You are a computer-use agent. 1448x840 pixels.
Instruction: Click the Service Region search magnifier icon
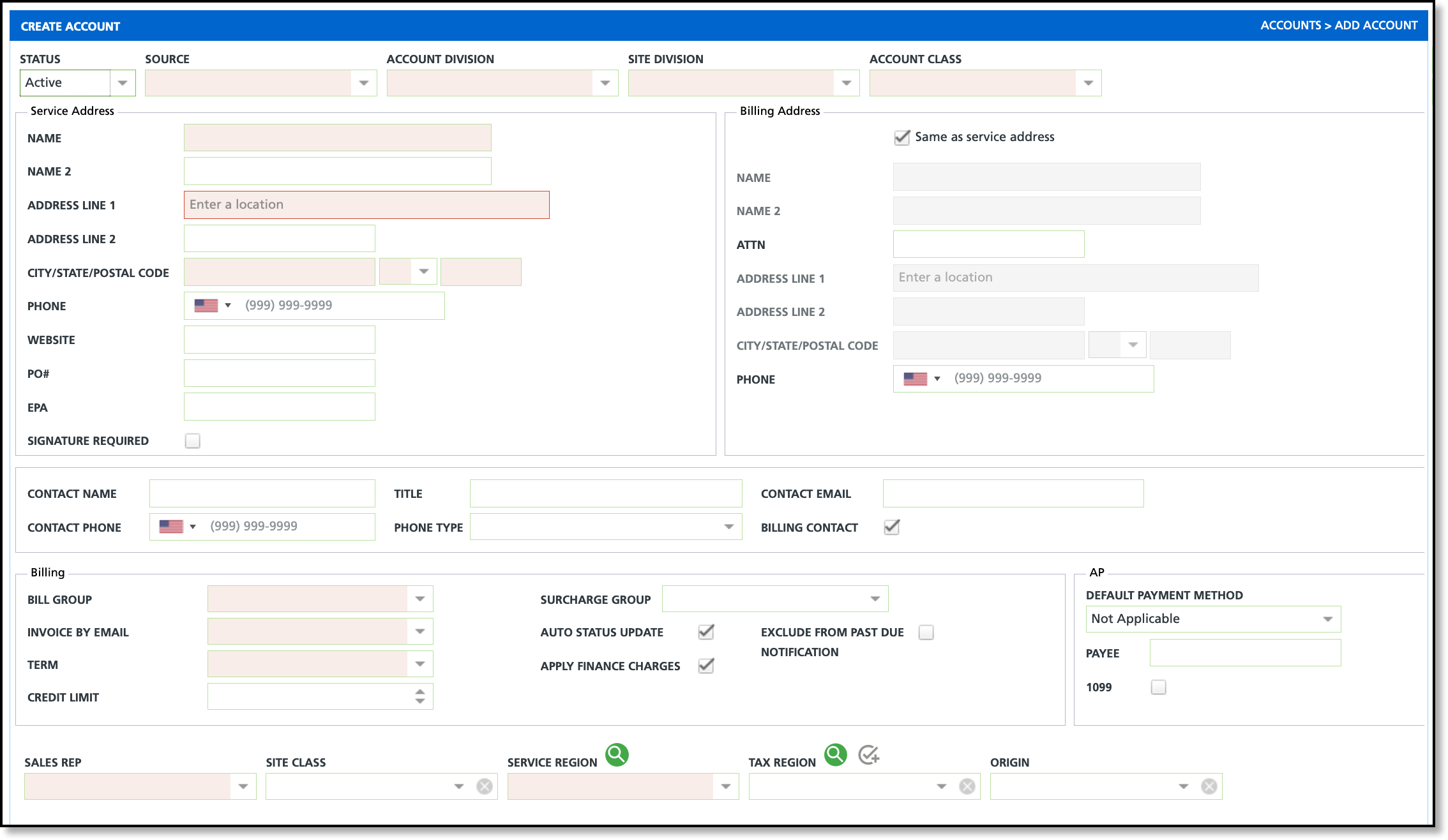tap(617, 754)
